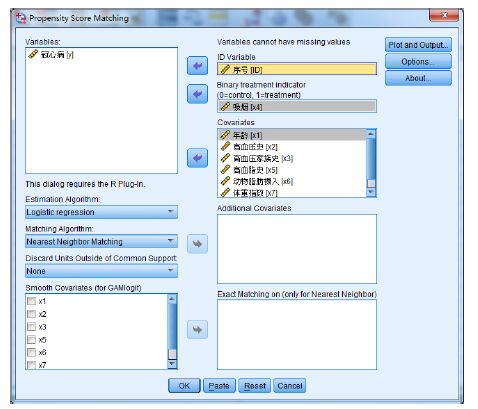Image resolution: width=478 pixels, height=409 pixels.
Task: Click the arrow button beside treatment indicator field
Action: [197, 94]
